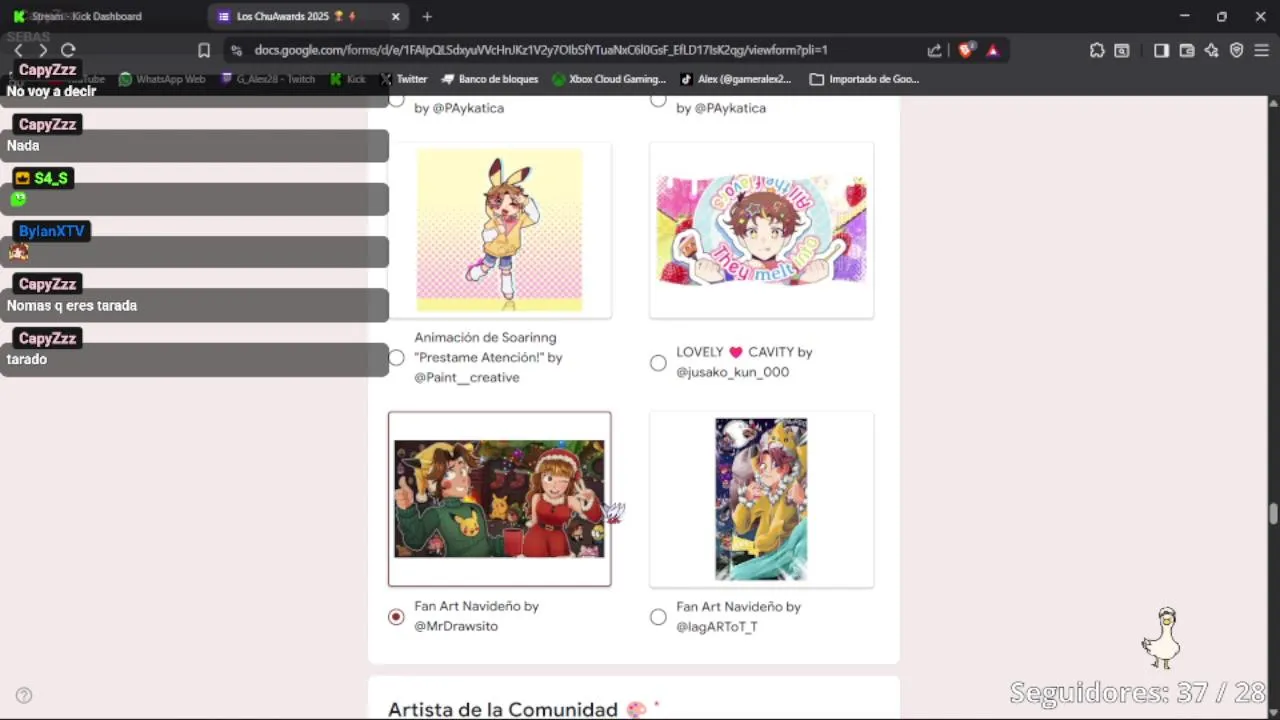The width and height of the screenshot is (1280, 720).
Task: Open the Brave Rewards triangle icon
Action: click(x=992, y=50)
